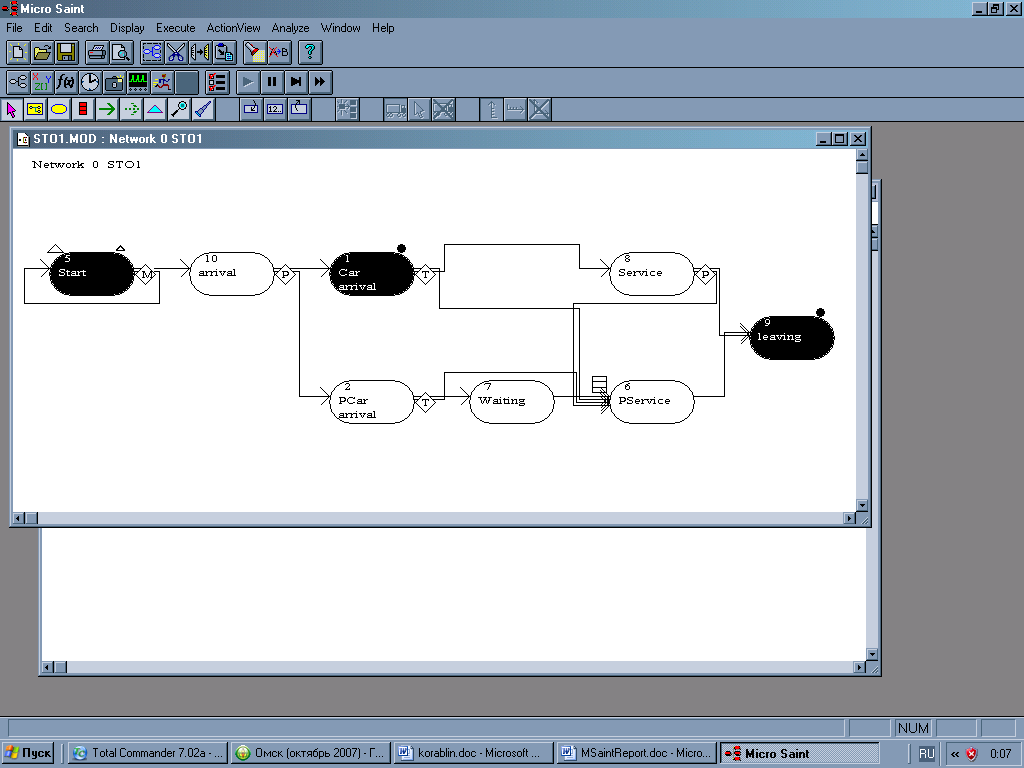Viewport: 1024px width, 768px height.
Task: Open the Пуск start button
Action: (28, 753)
